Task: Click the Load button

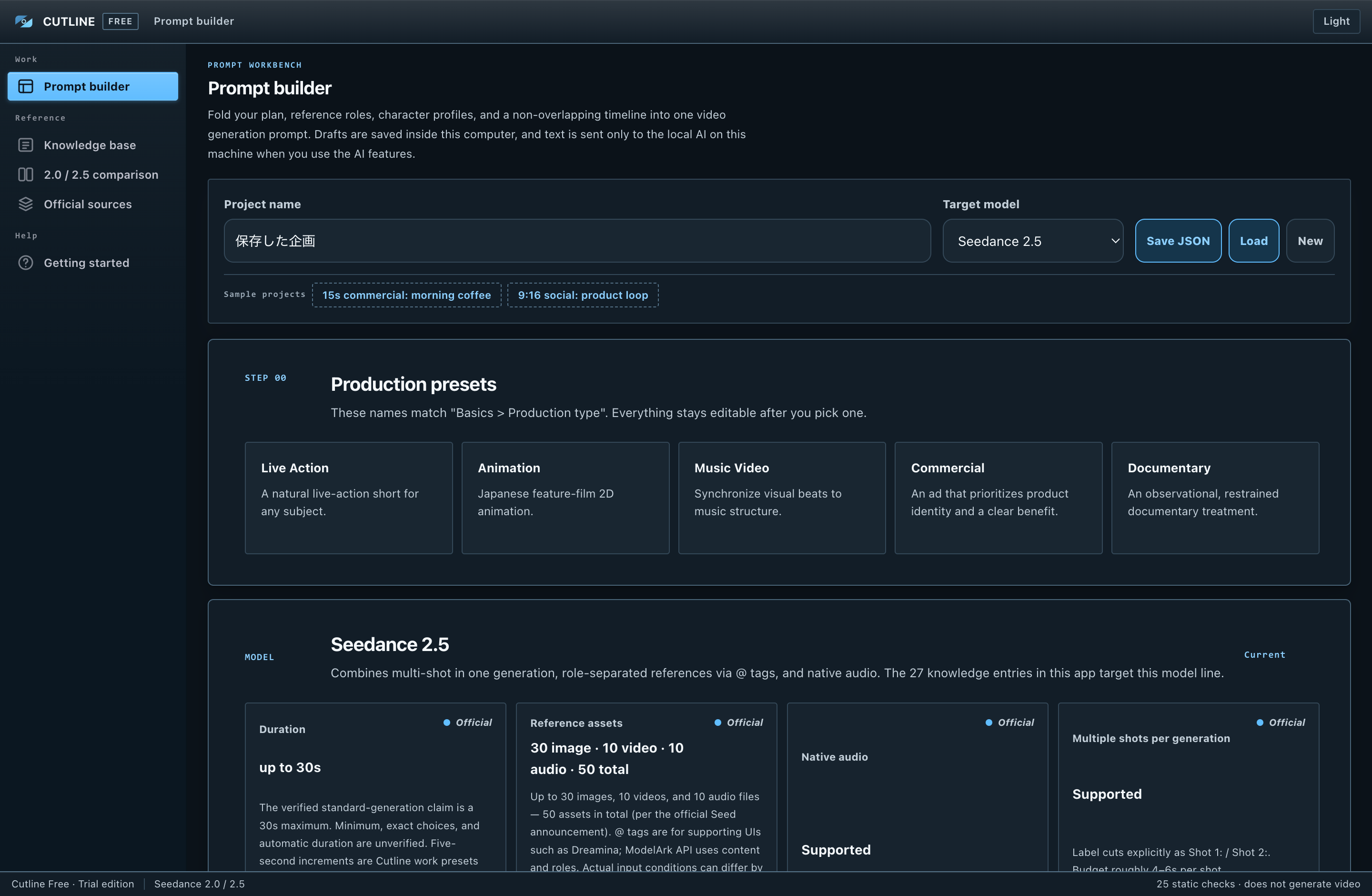Action: coord(1253,241)
